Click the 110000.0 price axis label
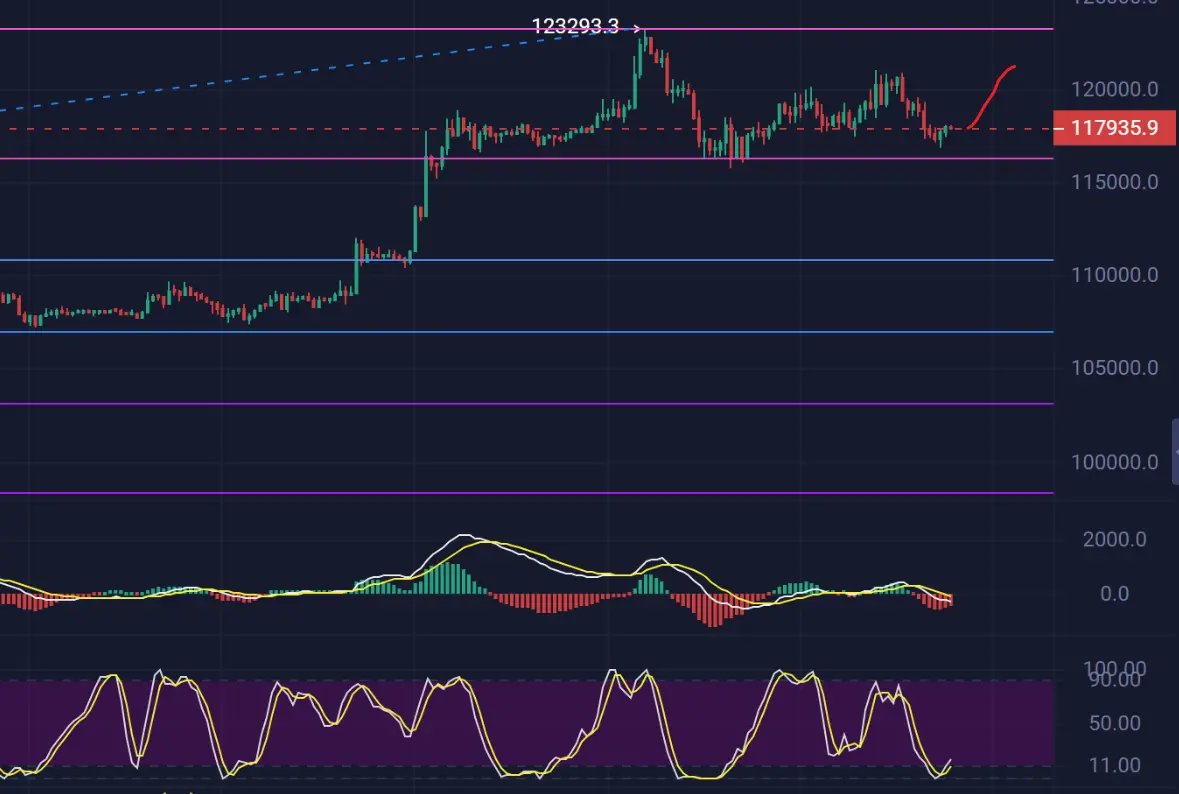1179x794 pixels. tap(1114, 275)
